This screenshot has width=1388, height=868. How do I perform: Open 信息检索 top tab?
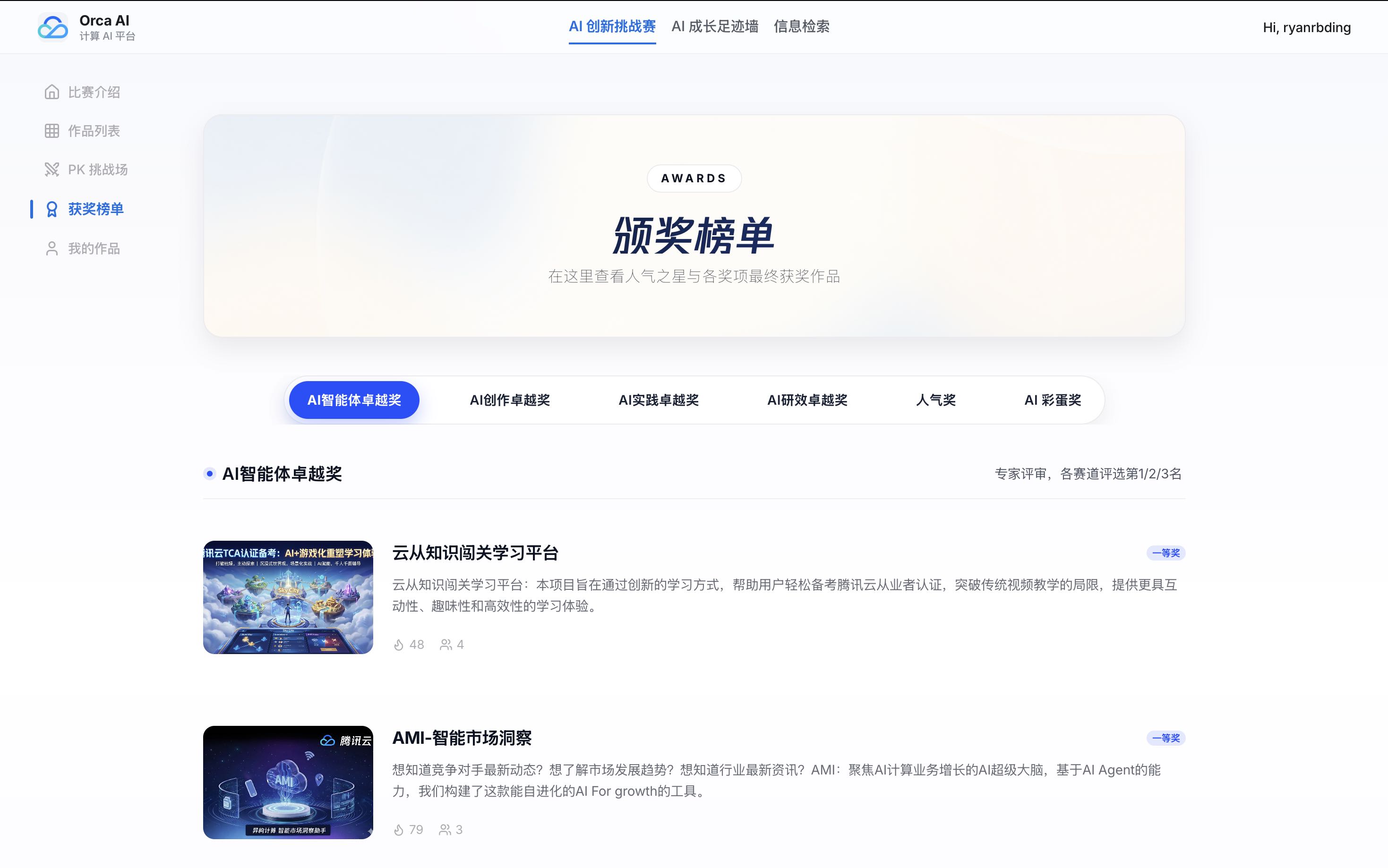click(802, 26)
